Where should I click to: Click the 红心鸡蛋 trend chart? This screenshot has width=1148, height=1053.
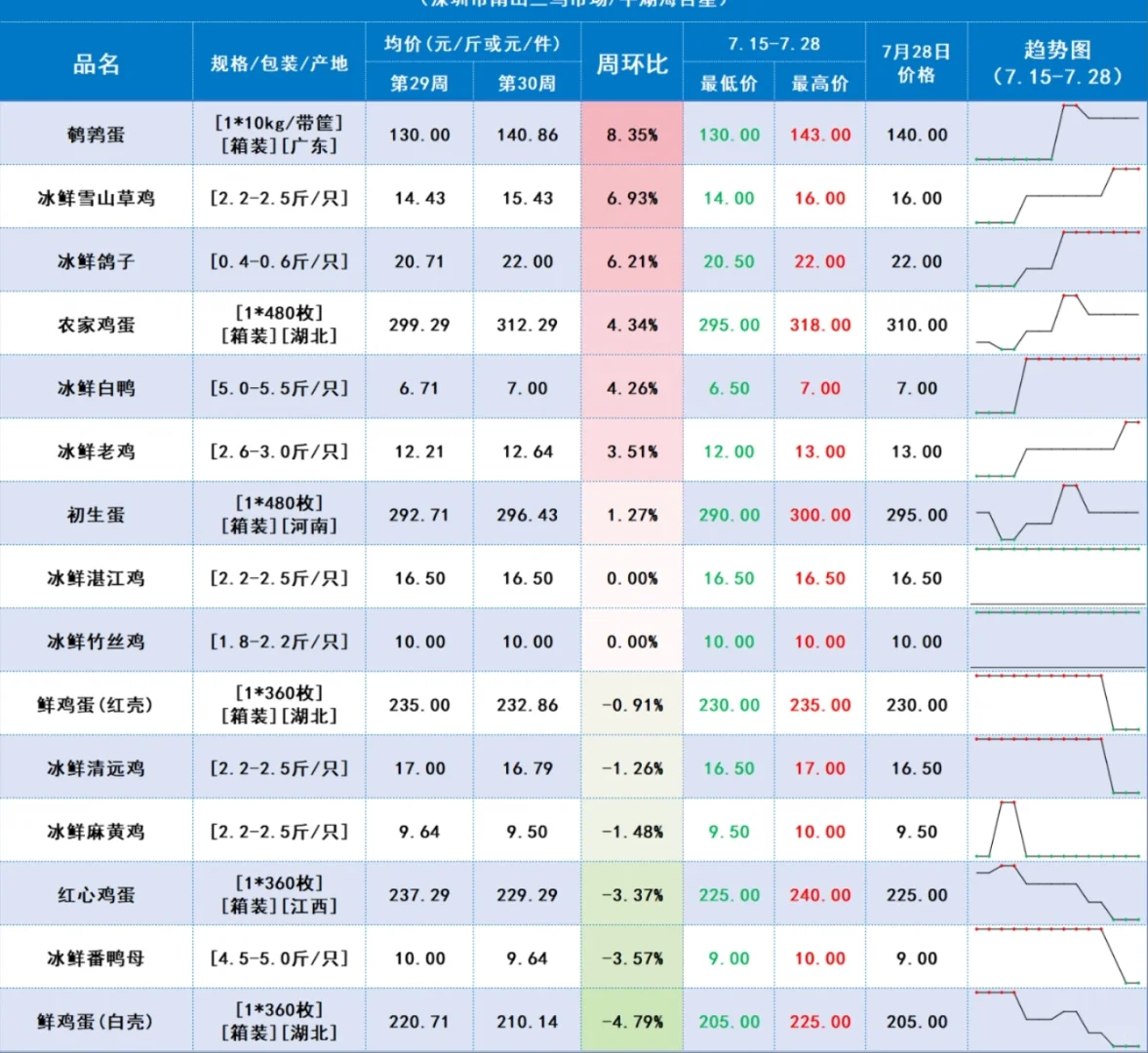tap(1057, 893)
